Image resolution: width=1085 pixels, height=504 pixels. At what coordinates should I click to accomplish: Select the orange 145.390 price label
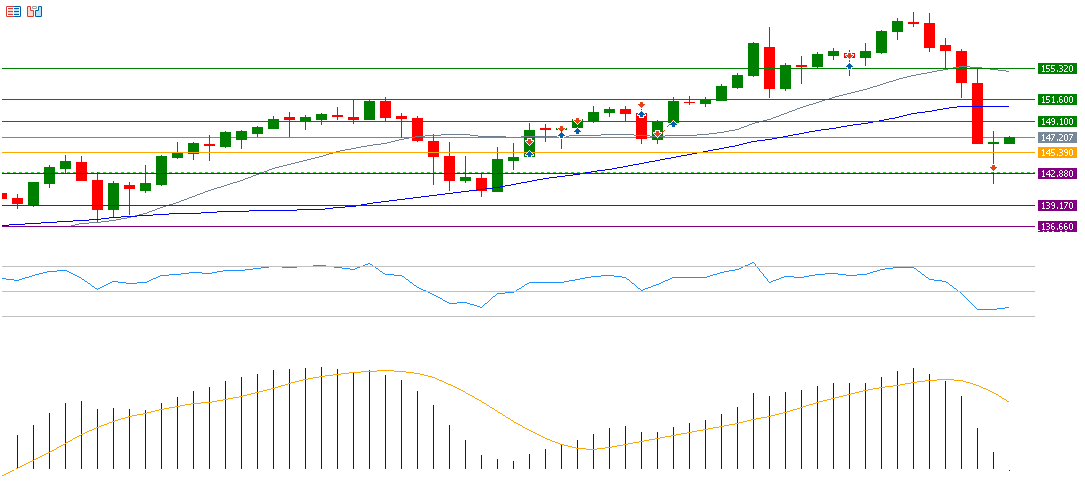1057,152
